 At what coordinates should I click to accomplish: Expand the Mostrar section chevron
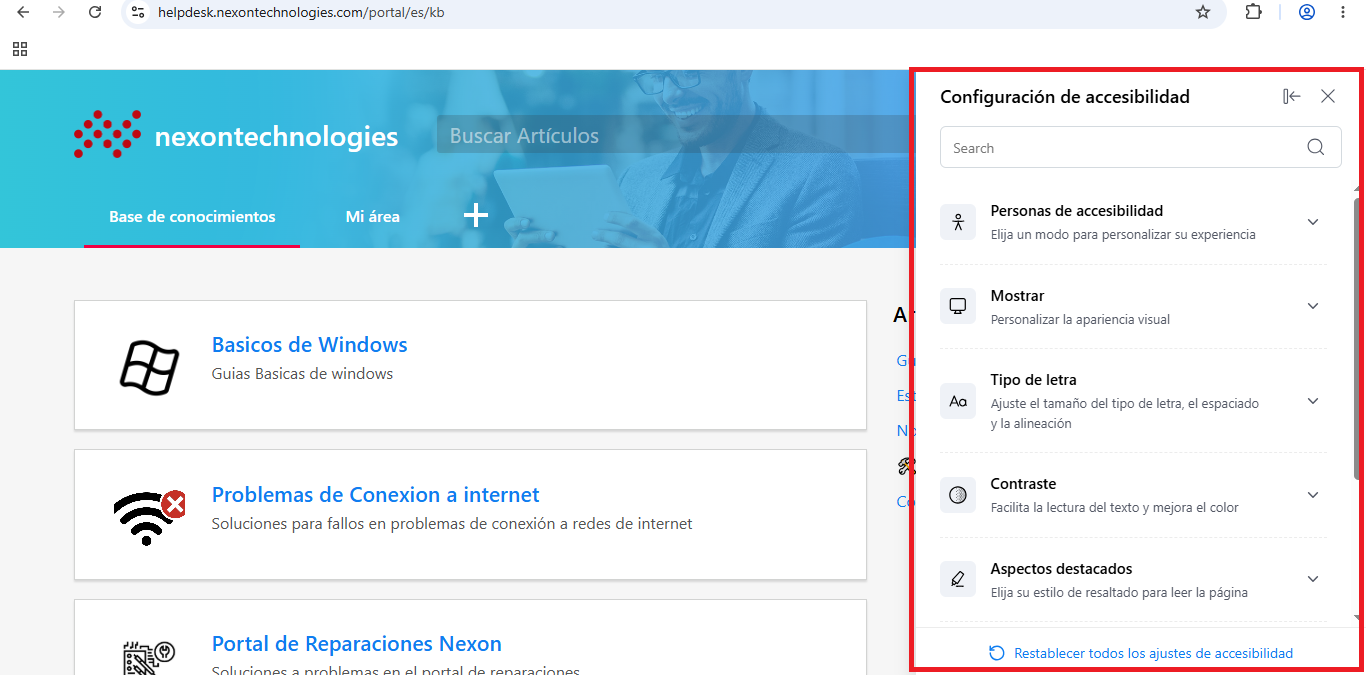pos(1313,306)
